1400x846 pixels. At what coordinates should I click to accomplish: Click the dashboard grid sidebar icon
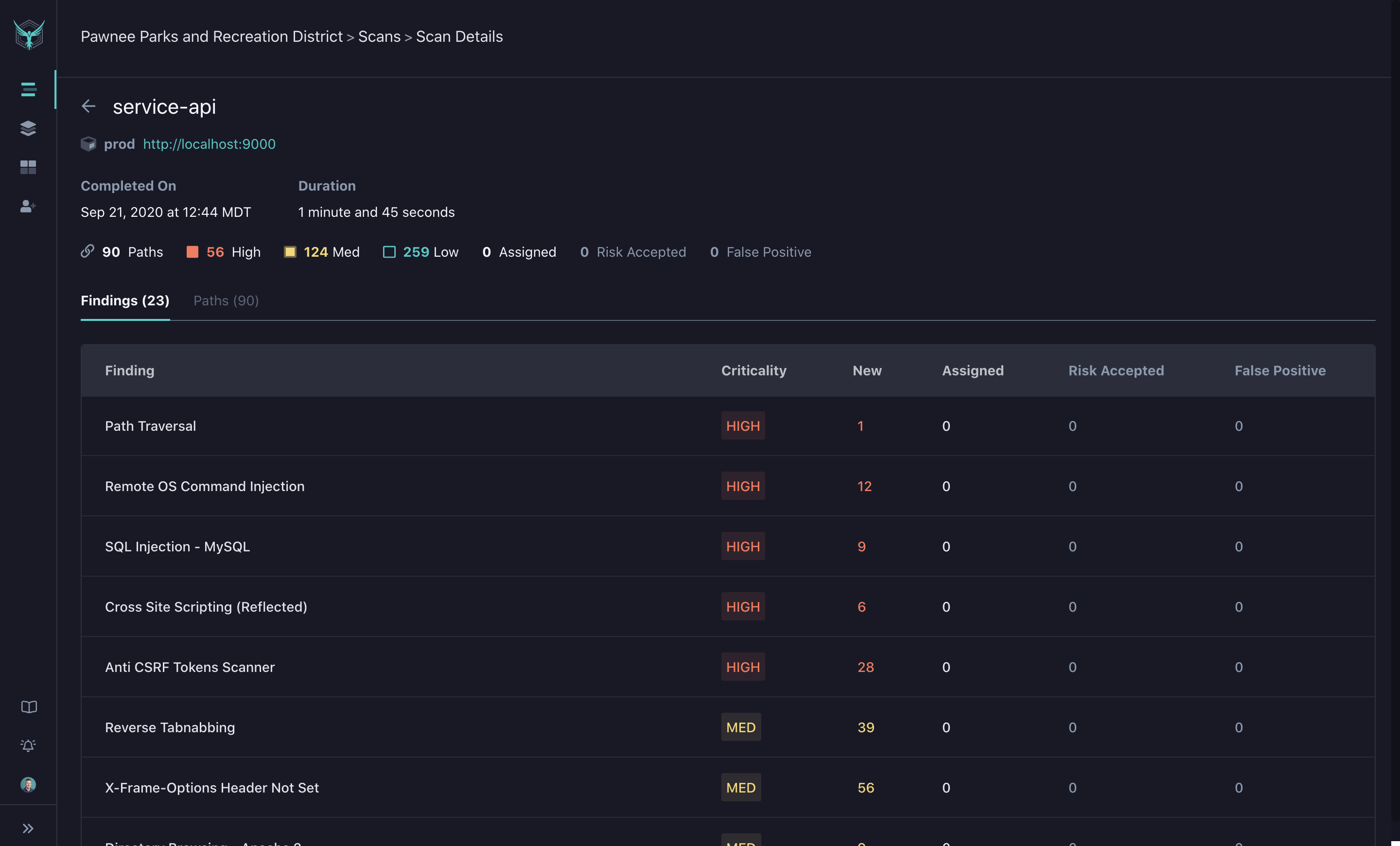click(27, 166)
